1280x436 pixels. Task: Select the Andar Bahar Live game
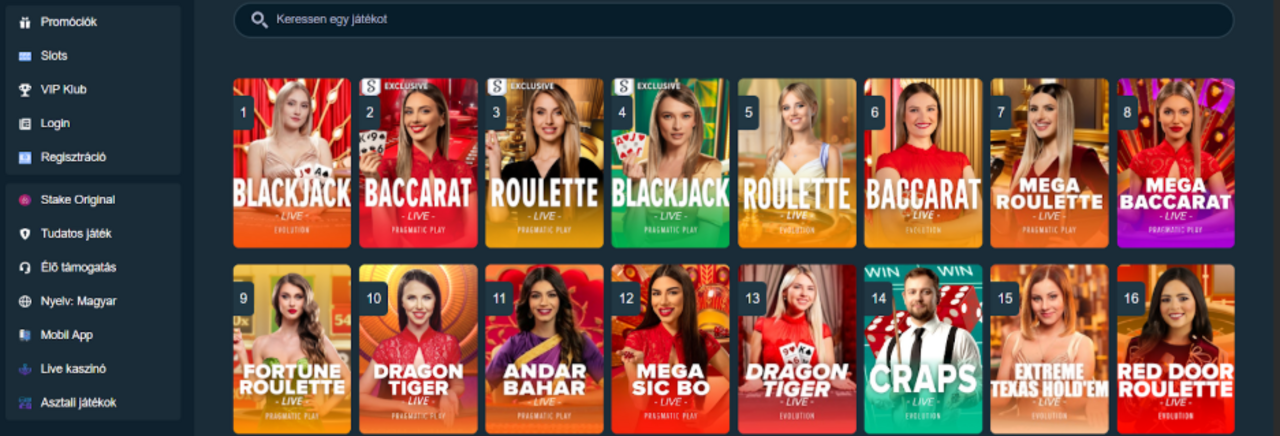click(544, 349)
